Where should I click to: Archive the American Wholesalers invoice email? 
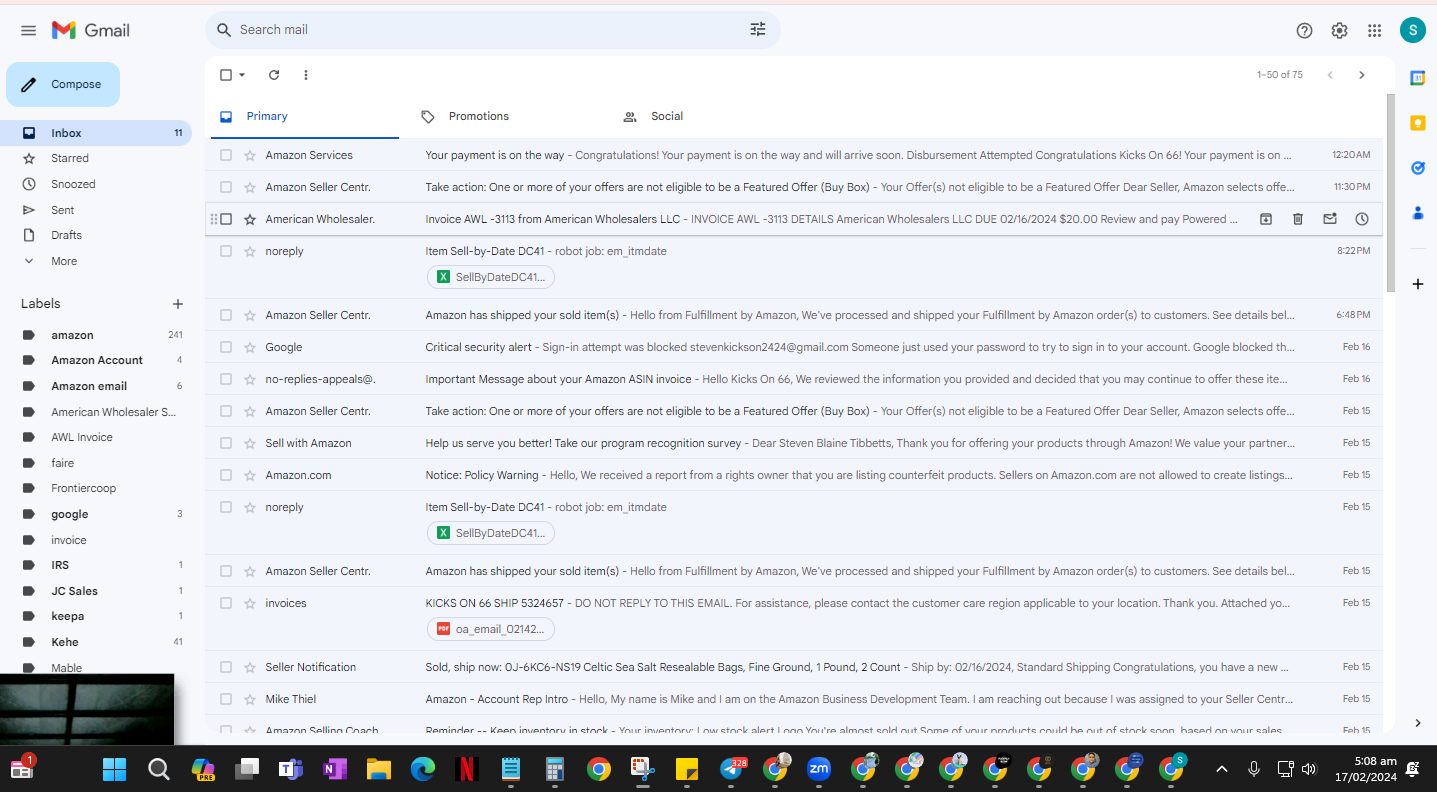coord(1265,219)
